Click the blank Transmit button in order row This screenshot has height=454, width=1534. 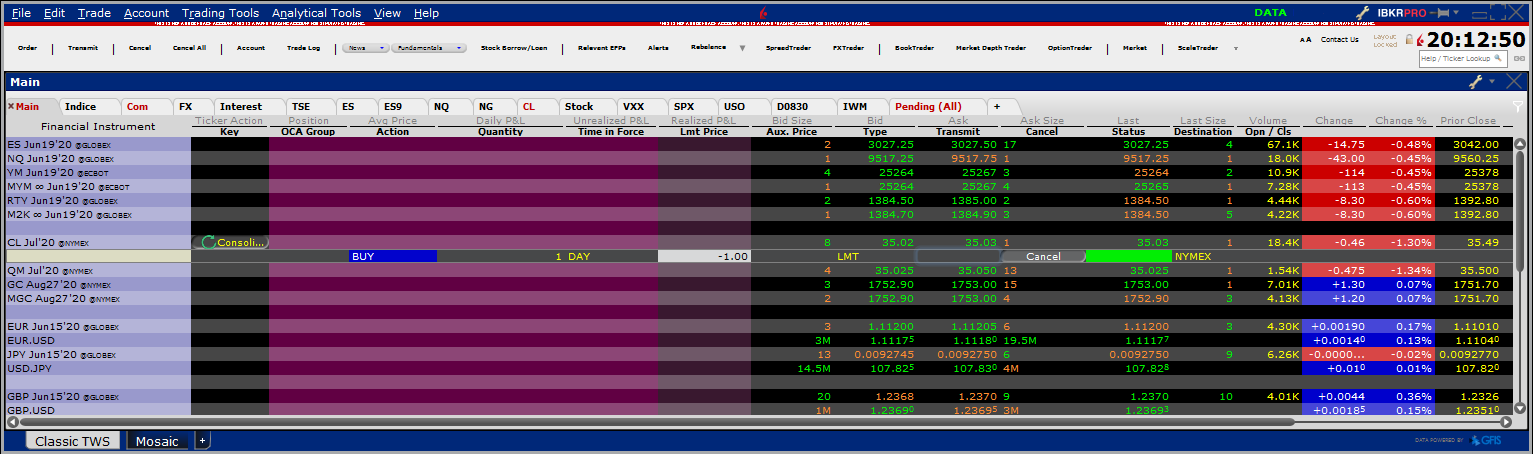958,256
